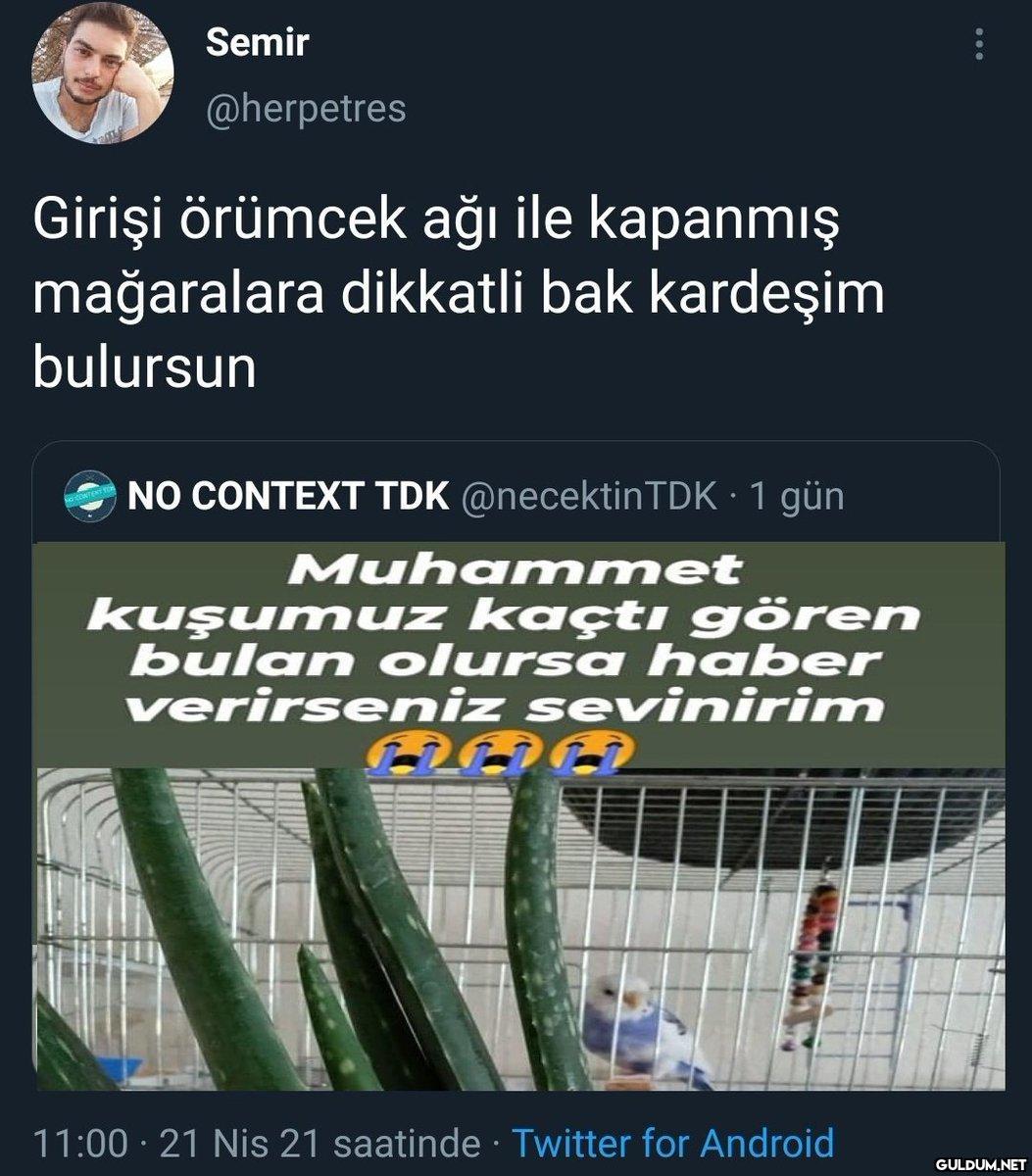This screenshot has height=1176, width=1032.
Task: Click the word 'bulursun' in the tweet
Action: tap(144, 367)
